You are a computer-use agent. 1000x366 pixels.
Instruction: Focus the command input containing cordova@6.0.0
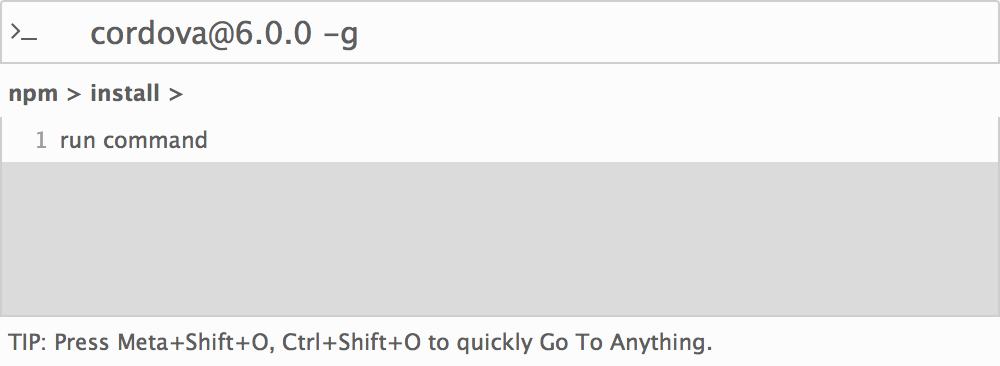500,33
